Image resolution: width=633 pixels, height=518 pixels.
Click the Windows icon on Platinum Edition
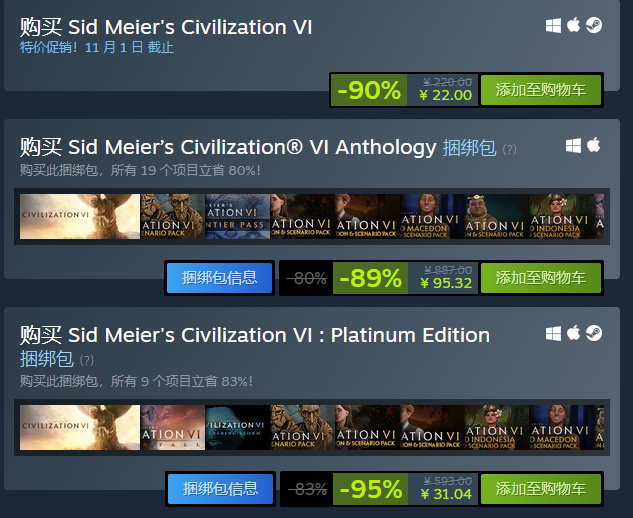click(554, 333)
